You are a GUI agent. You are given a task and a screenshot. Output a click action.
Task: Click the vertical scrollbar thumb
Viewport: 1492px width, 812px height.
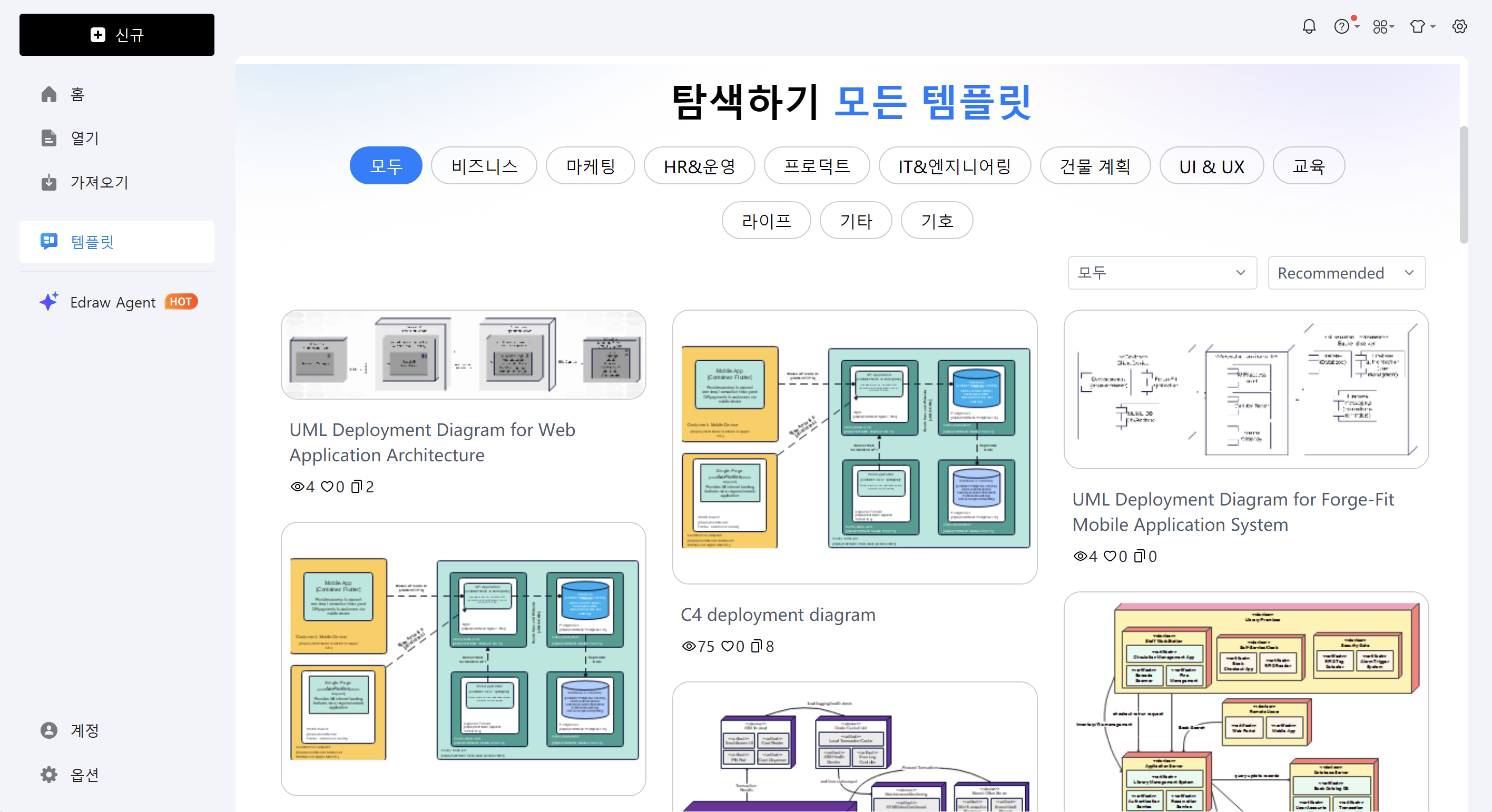pos(1464,185)
